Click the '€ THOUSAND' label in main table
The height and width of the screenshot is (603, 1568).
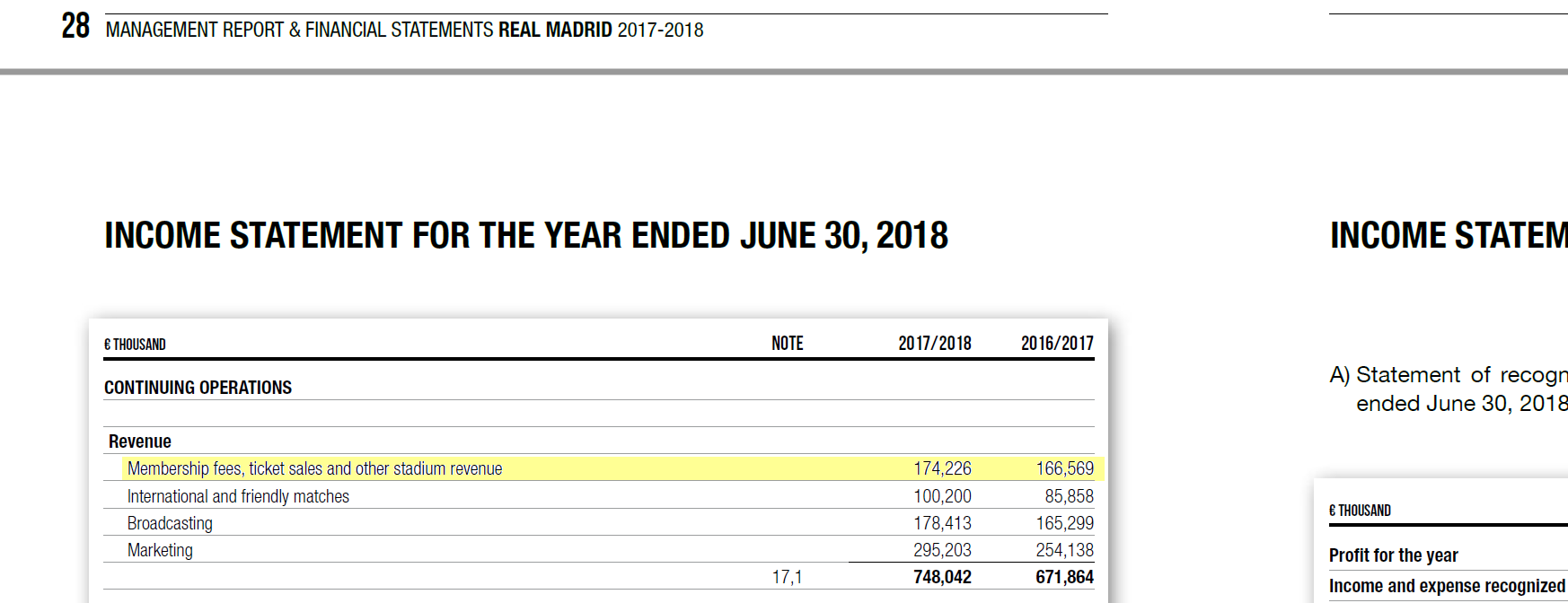tap(135, 345)
